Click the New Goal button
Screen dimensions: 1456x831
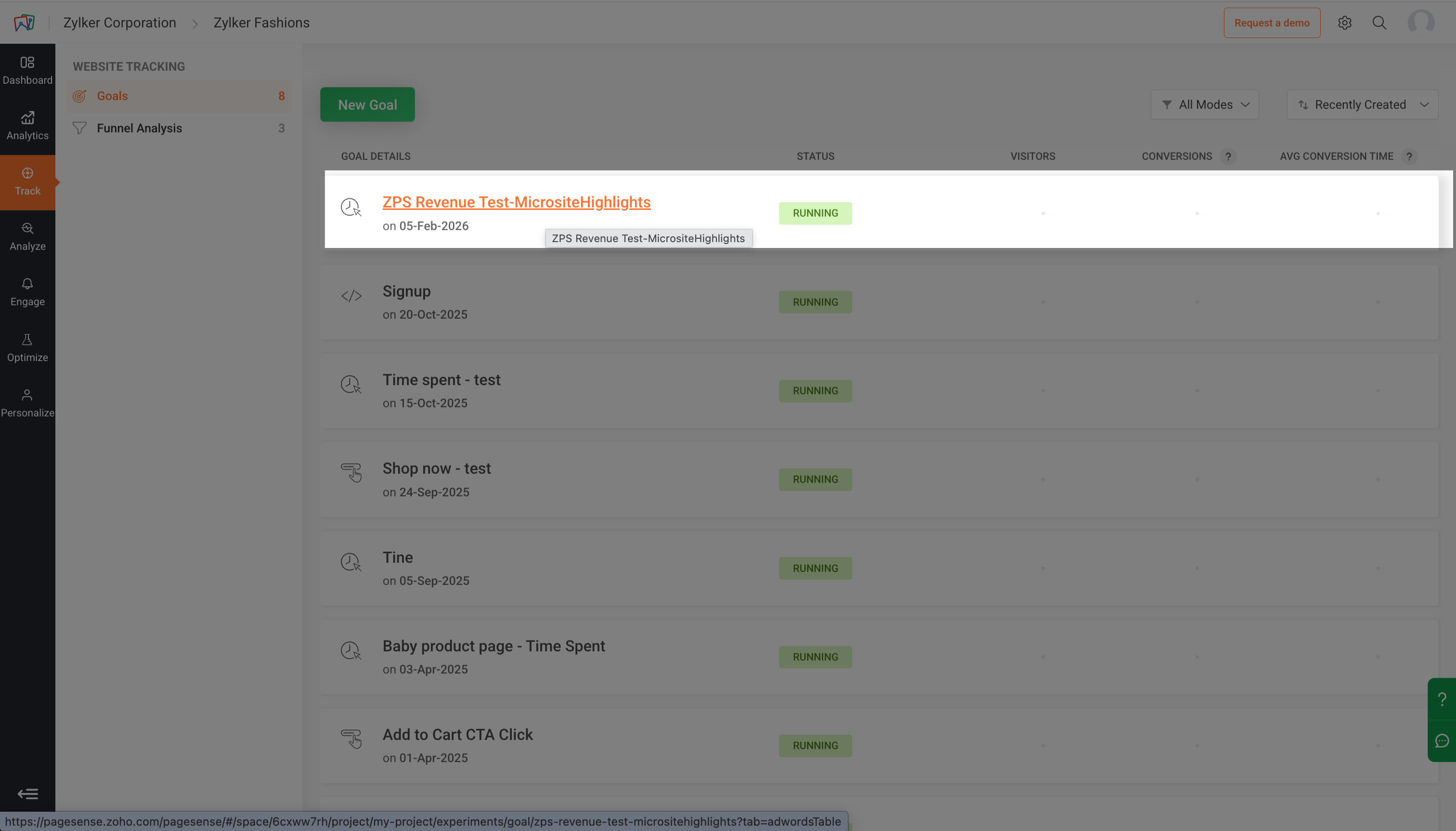click(x=367, y=104)
